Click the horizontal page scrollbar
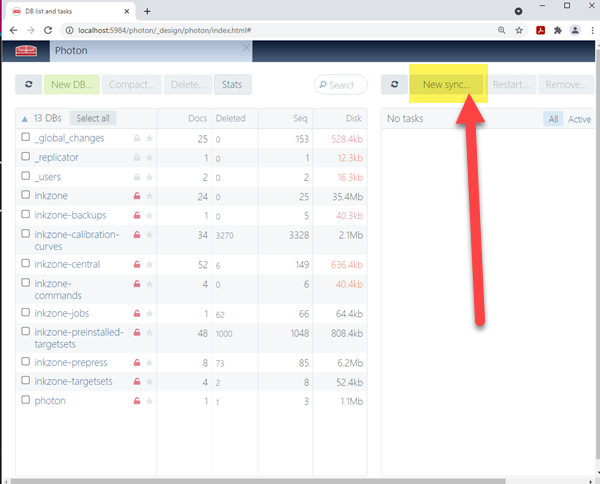Image resolution: width=600 pixels, height=484 pixels. (x=258, y=481)
